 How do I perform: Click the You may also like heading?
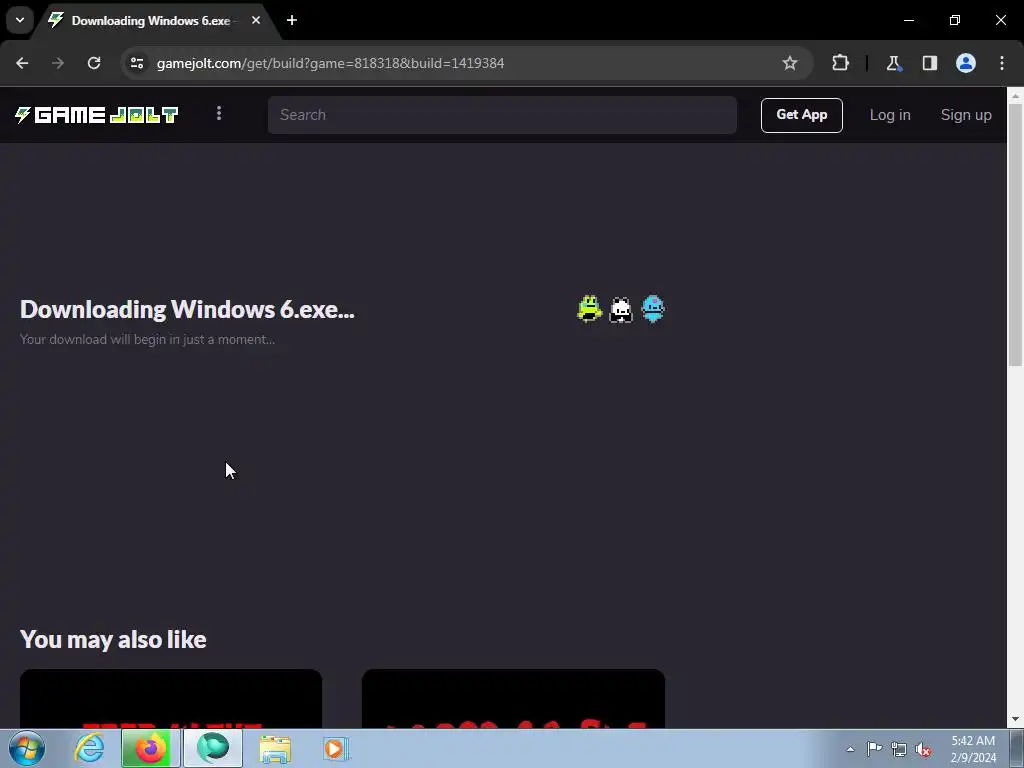point(113,639)
